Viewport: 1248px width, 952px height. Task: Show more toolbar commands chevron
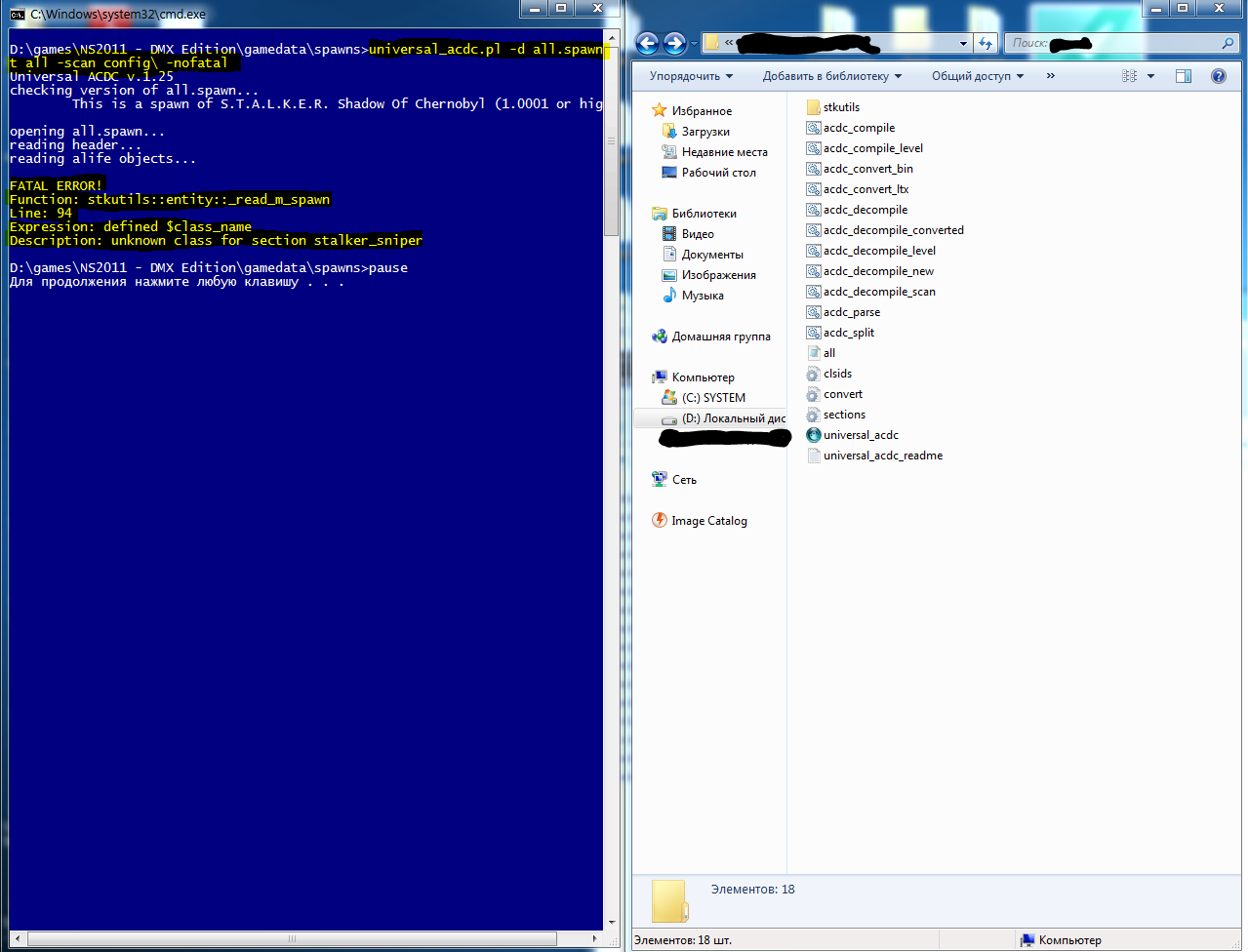click(1050, 76)
